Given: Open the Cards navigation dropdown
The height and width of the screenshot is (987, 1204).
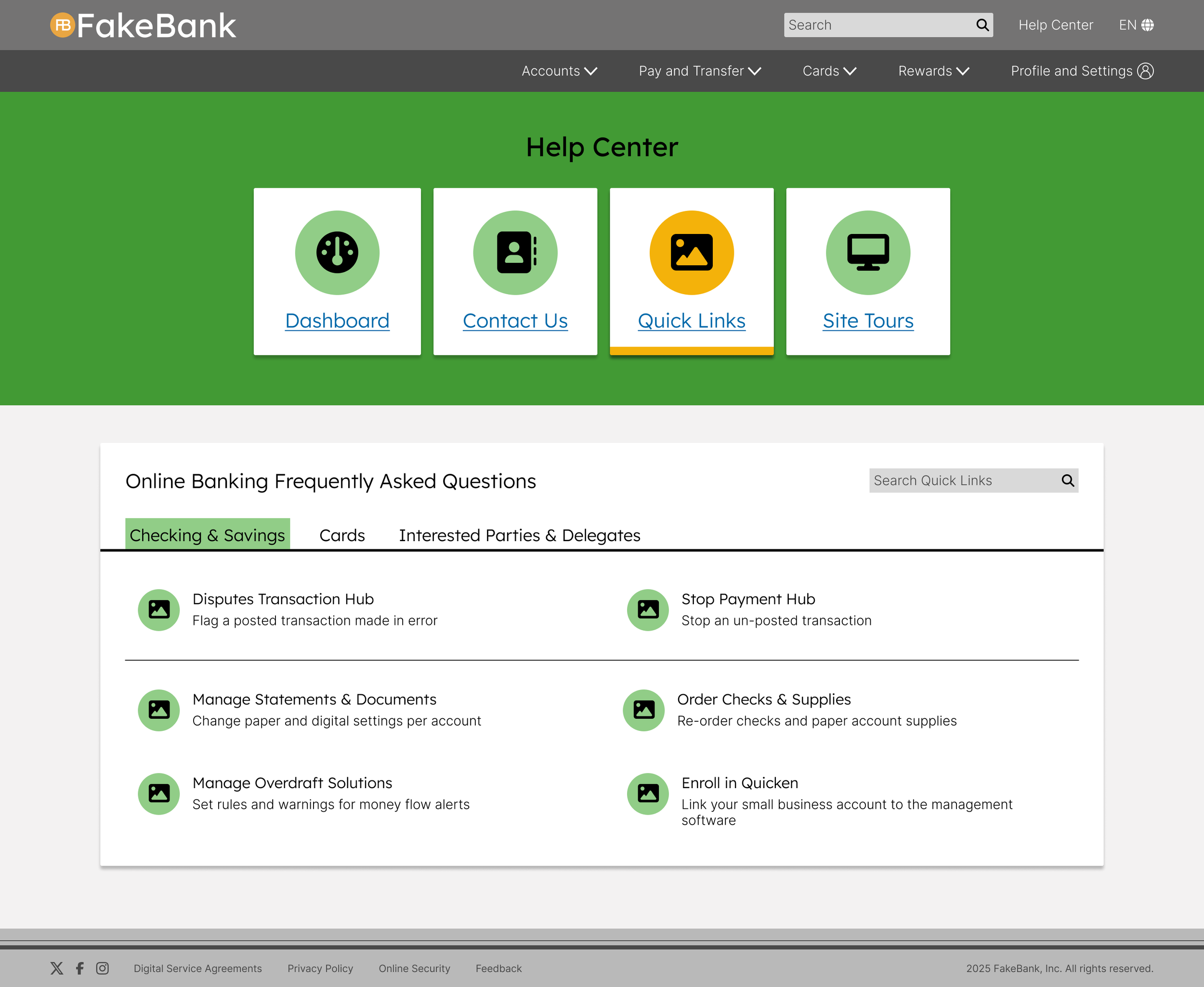Looking at the screenshot, I should point(829,71).
